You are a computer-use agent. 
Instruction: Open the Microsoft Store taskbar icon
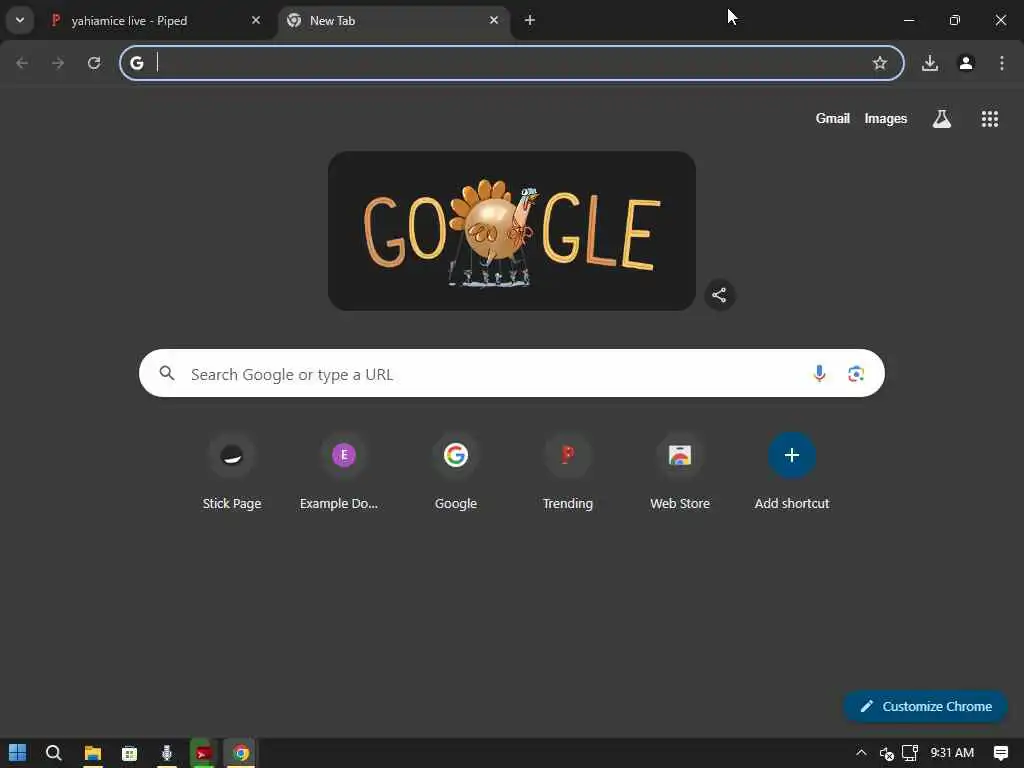[129, 753]
